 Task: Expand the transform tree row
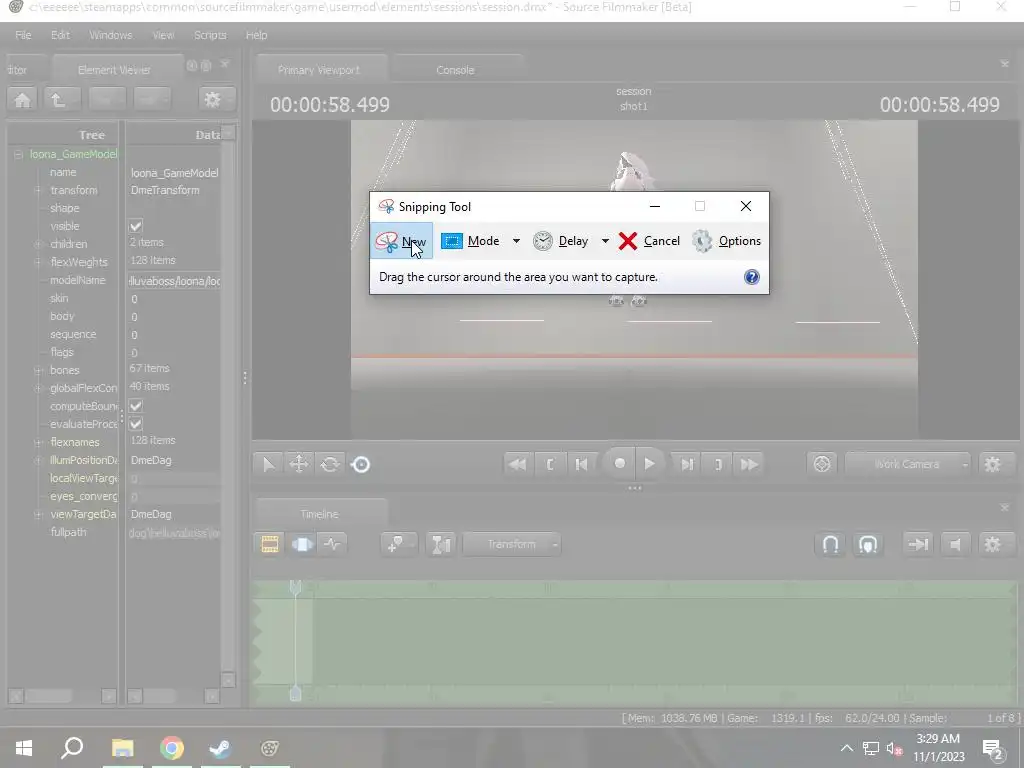click(38, 191)
